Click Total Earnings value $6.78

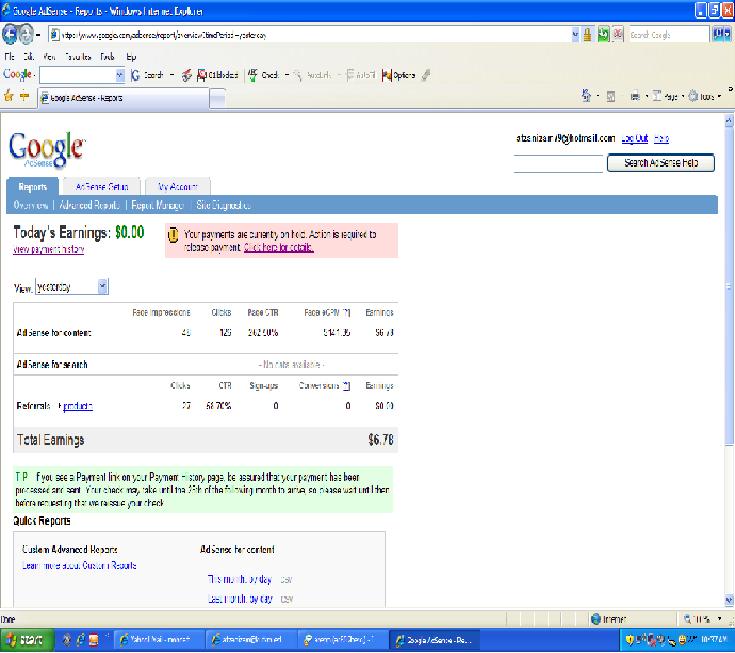pyautogui.click(x=381, y=440)
